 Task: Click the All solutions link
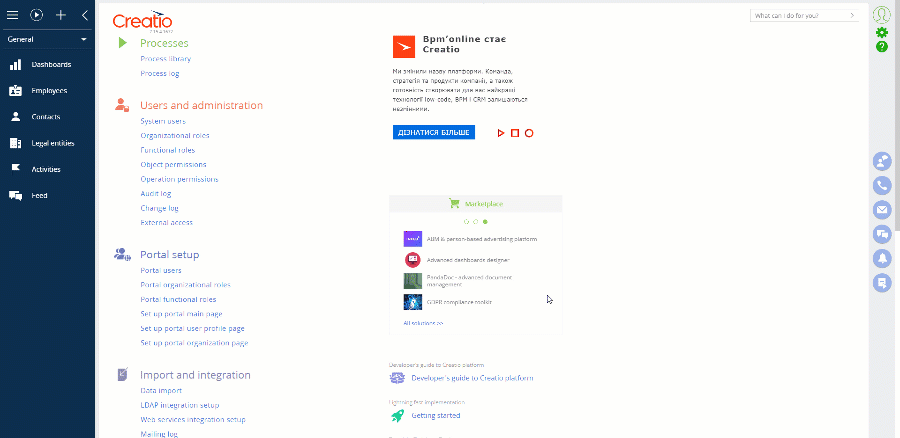coord(423,323)
